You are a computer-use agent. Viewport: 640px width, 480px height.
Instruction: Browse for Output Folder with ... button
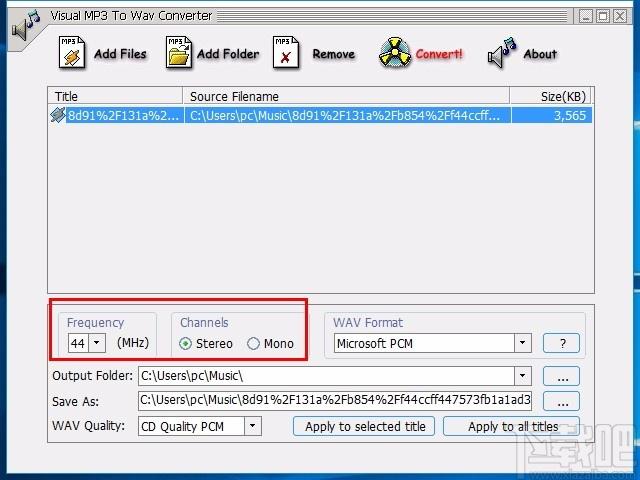pyautogui.click(x=561, y=376)
